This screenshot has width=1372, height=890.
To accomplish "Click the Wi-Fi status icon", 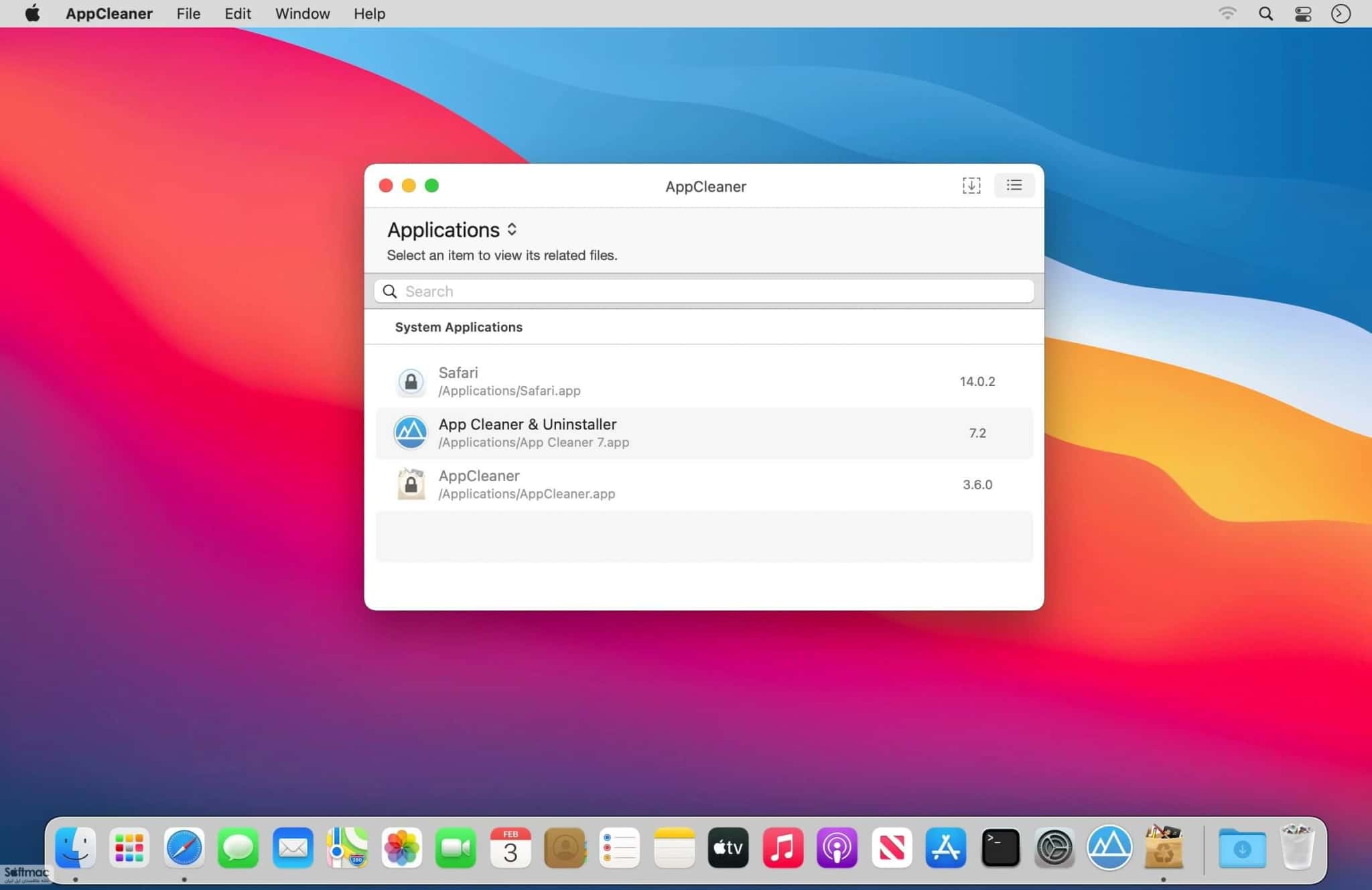I will (1227, 13).
